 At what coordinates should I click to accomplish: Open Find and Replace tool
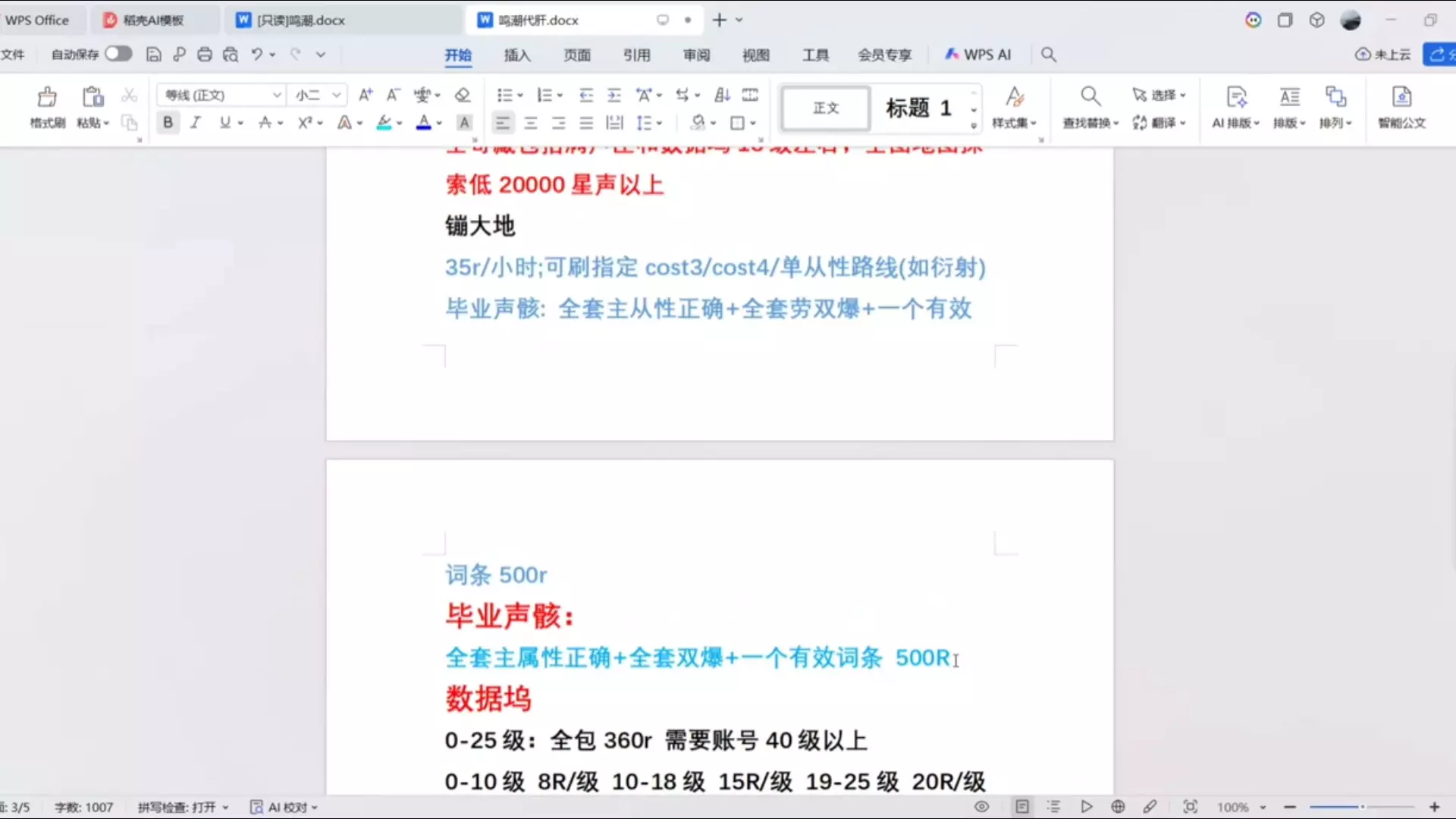1090,97
